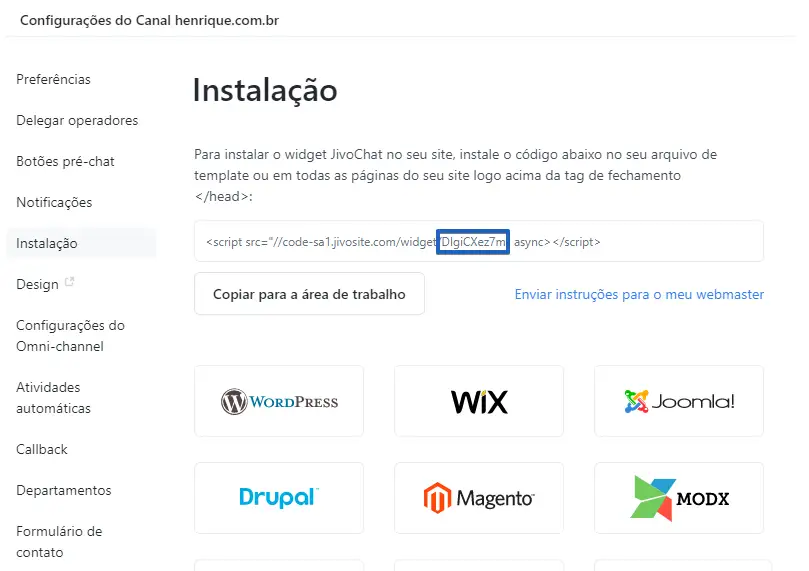
Task: Open the Notificações menu item
Action: coord(54,202)
